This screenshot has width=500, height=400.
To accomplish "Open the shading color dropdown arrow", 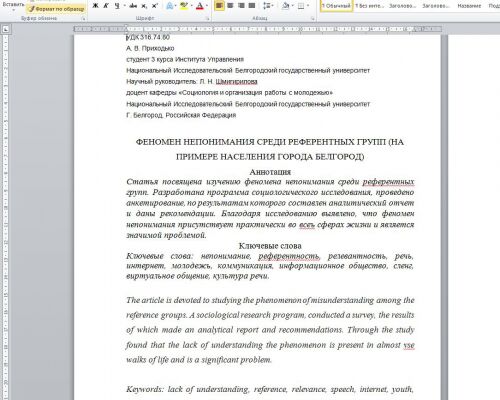I will click(x=292, y=6).
